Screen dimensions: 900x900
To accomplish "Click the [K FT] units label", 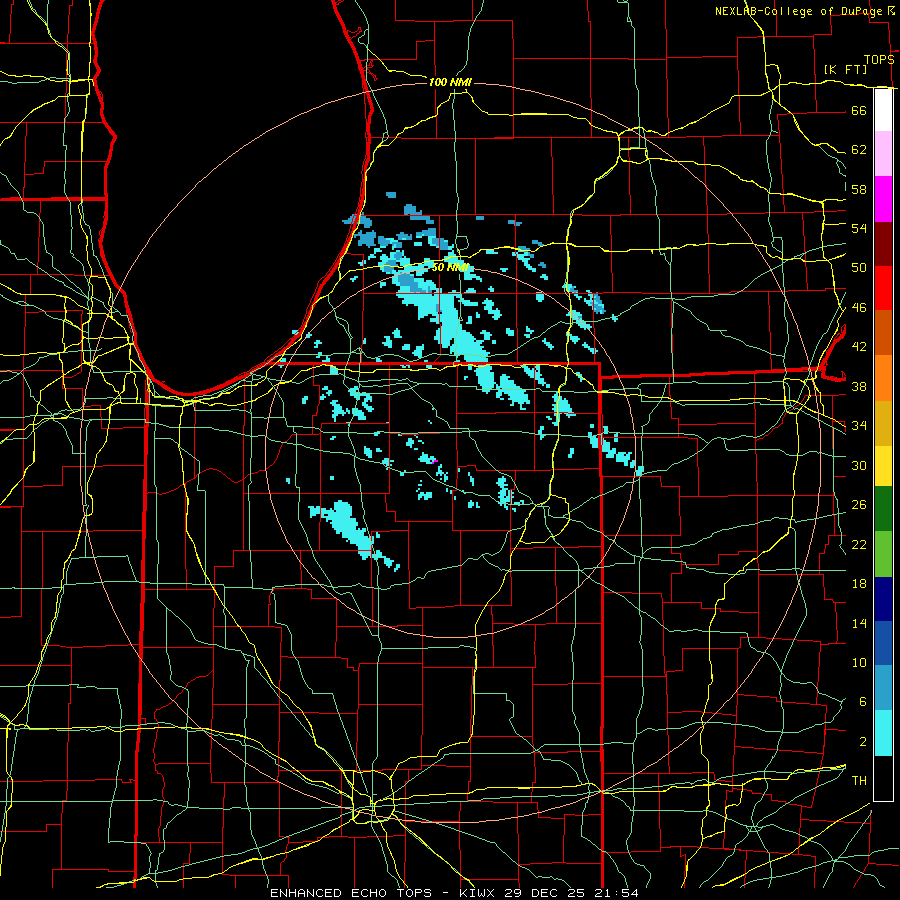I will [845, 69].
